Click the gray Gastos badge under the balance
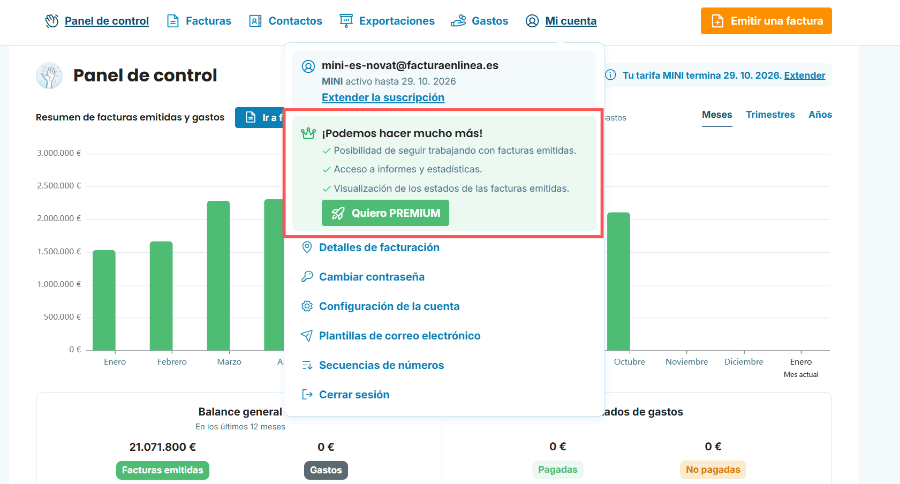This screenshot has height=484, width=900. pos(326,470)
